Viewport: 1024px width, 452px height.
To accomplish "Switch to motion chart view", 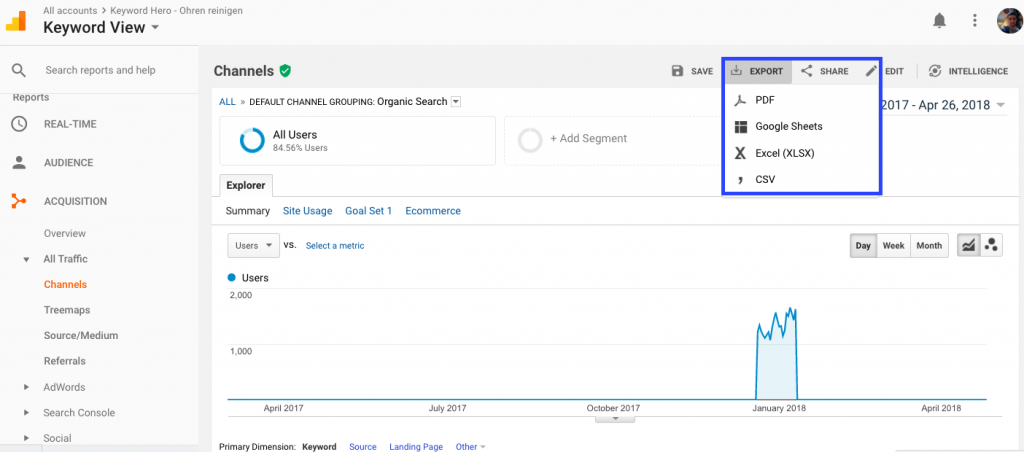I will (x=991, y=246).
